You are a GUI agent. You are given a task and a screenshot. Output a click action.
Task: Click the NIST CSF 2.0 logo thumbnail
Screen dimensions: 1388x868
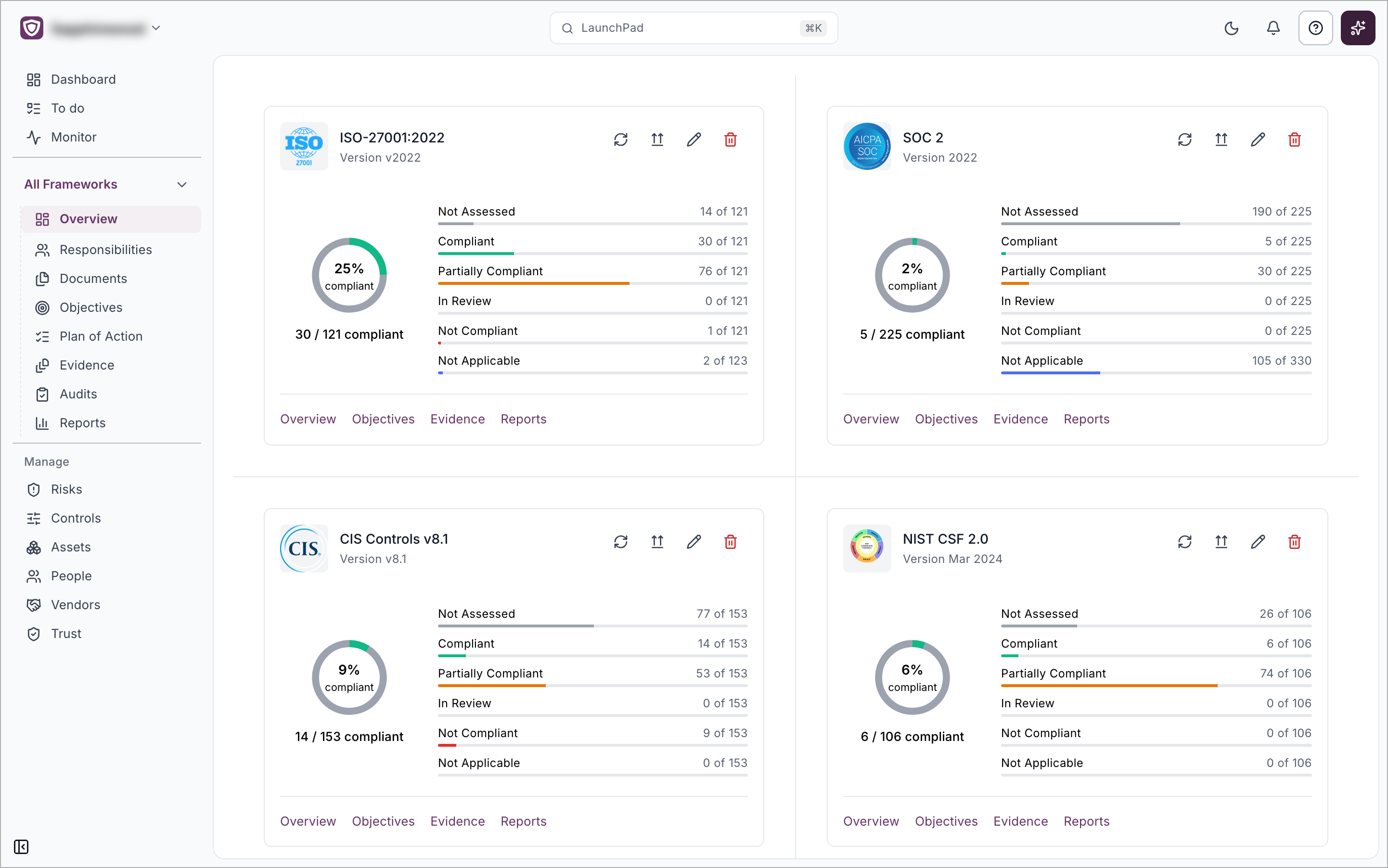[x=867, y=548]
